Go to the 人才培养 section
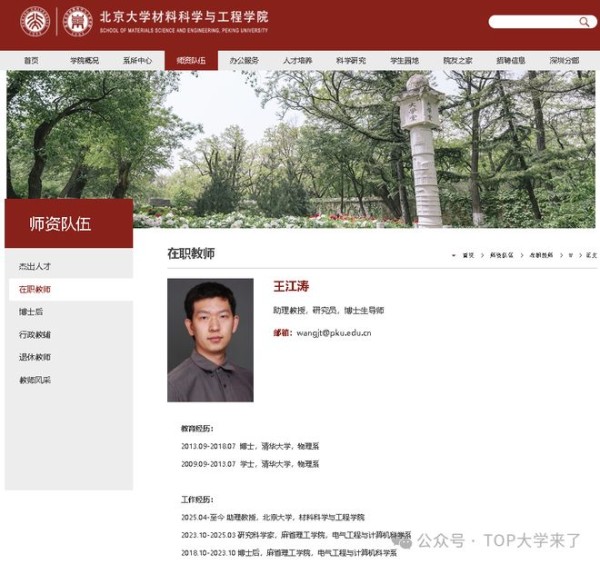Viewport: 600px width, 564px height. pos(297,61)
